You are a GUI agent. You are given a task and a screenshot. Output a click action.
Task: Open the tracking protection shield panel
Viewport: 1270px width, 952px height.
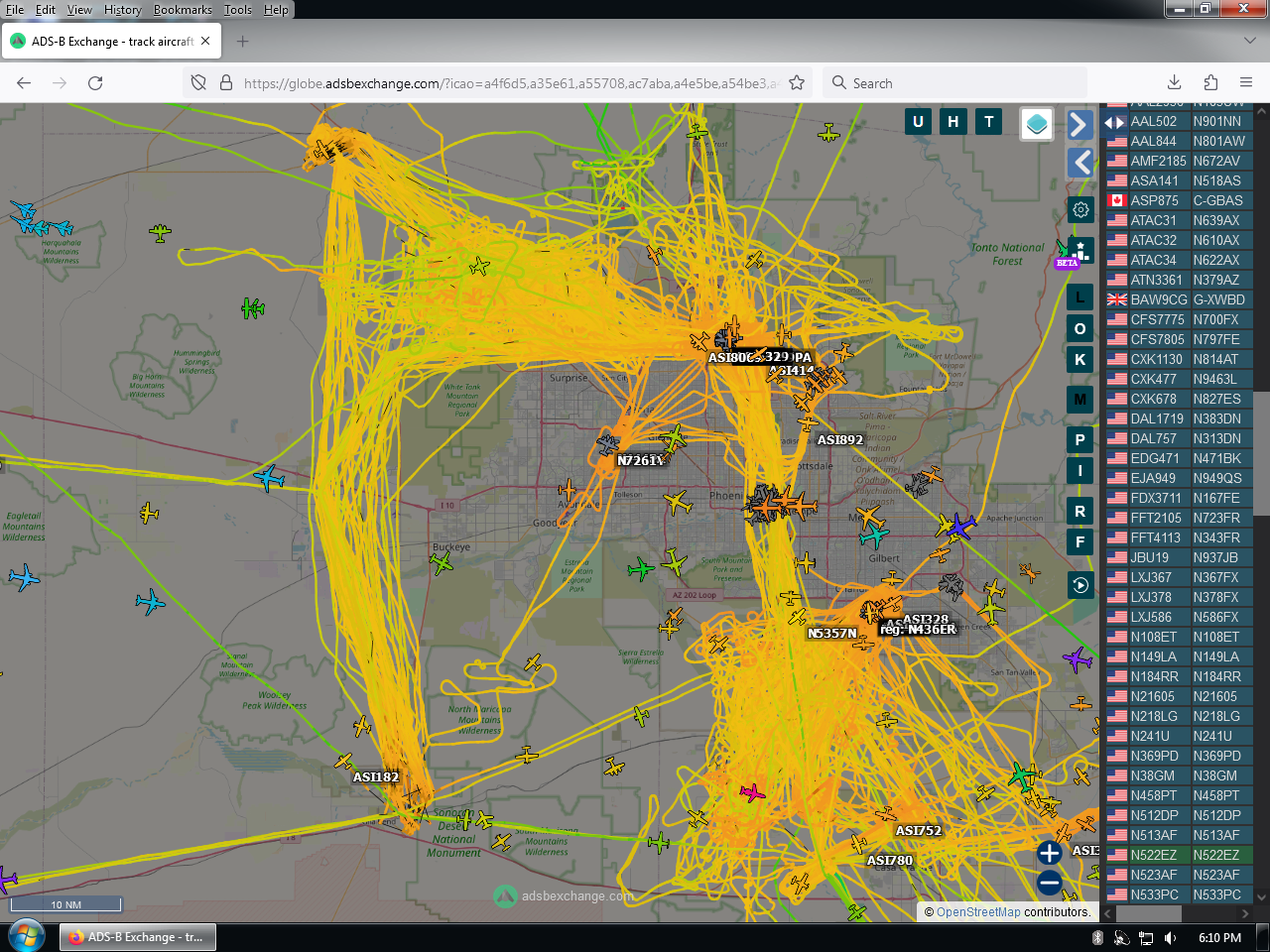coord(198,83)
